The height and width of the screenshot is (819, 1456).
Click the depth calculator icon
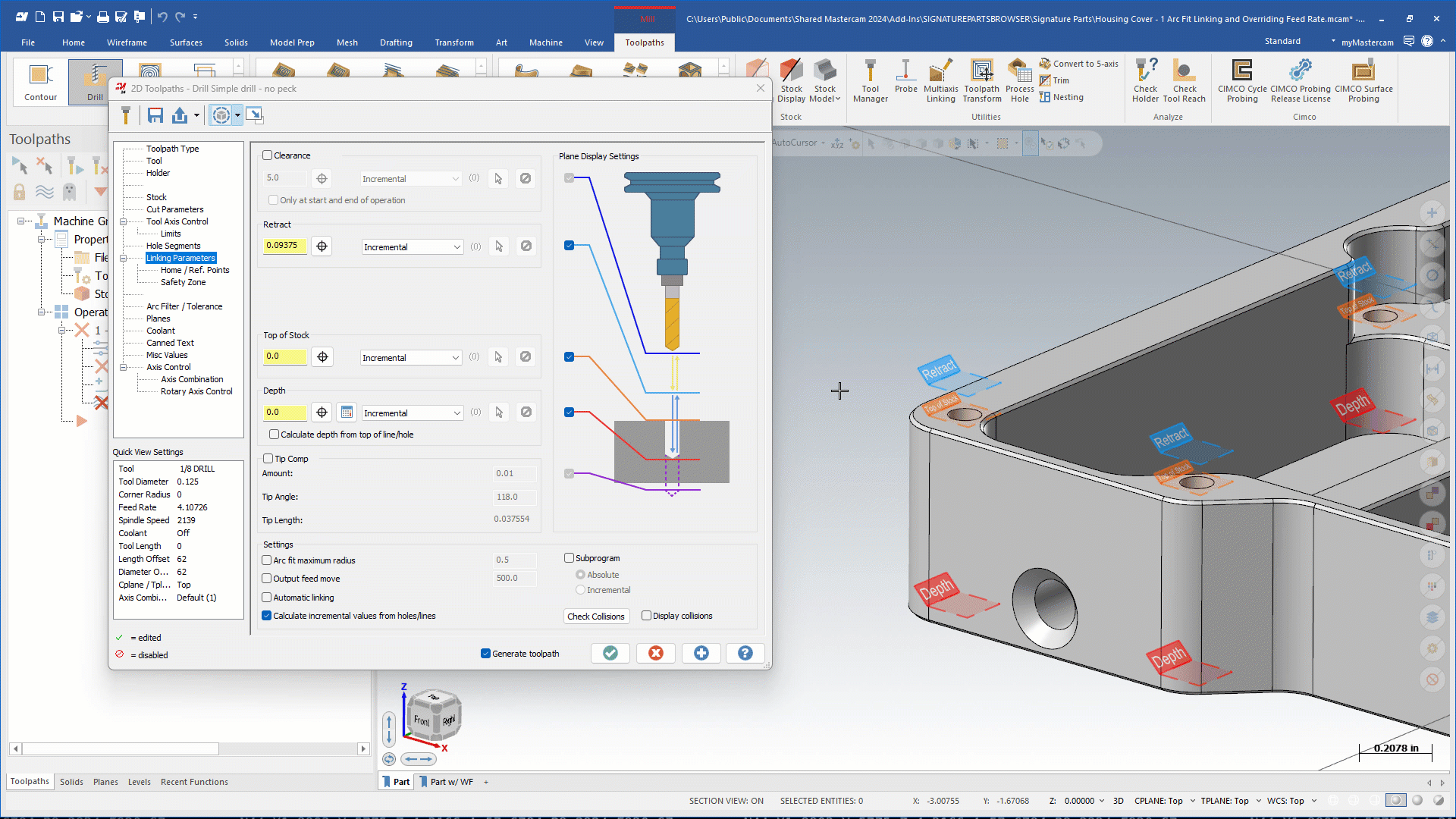(347, 413)
